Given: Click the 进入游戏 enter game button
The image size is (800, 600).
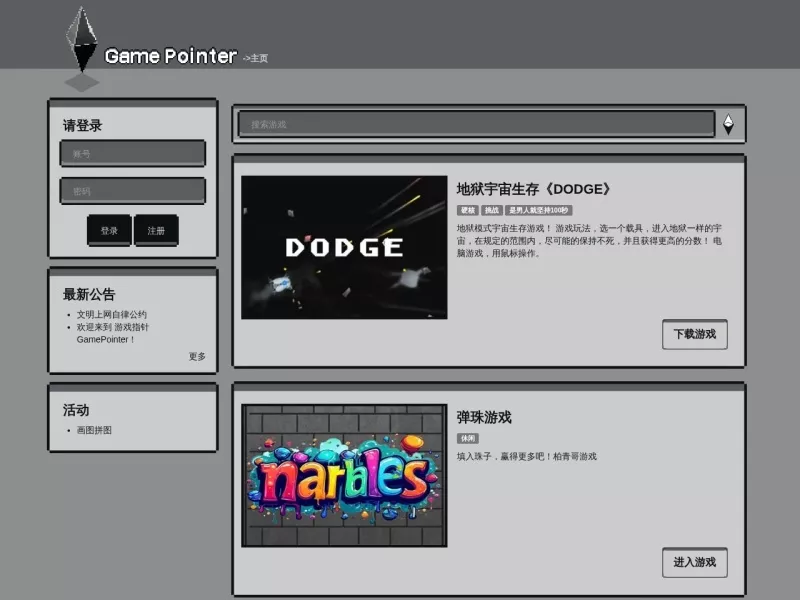Looking at the screenshot, I should [x=695, y=562].
